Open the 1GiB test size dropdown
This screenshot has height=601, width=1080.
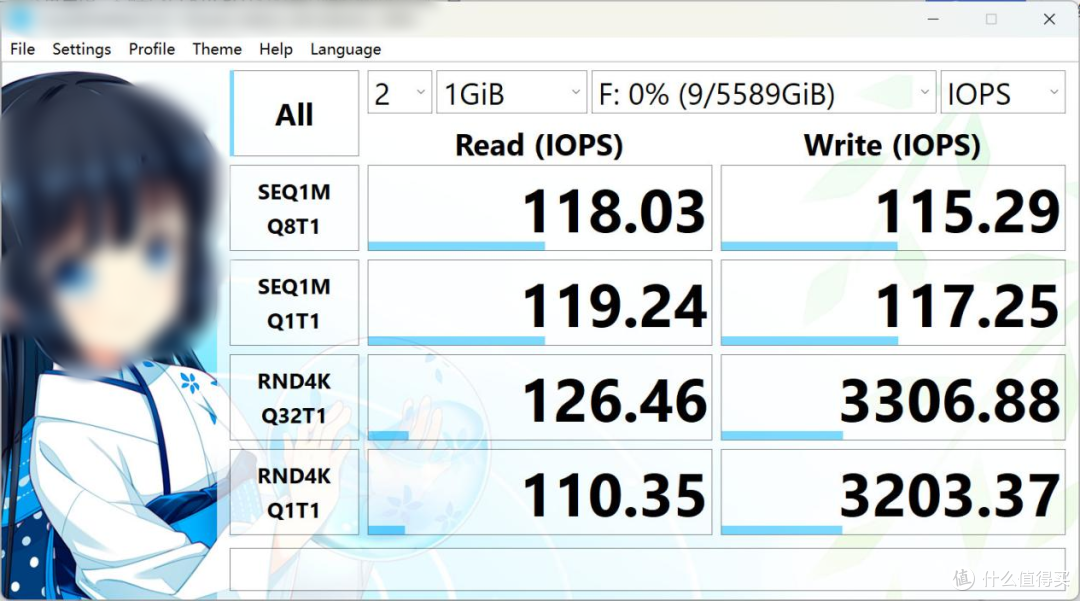pyautogui.click(x=512, y=92)
